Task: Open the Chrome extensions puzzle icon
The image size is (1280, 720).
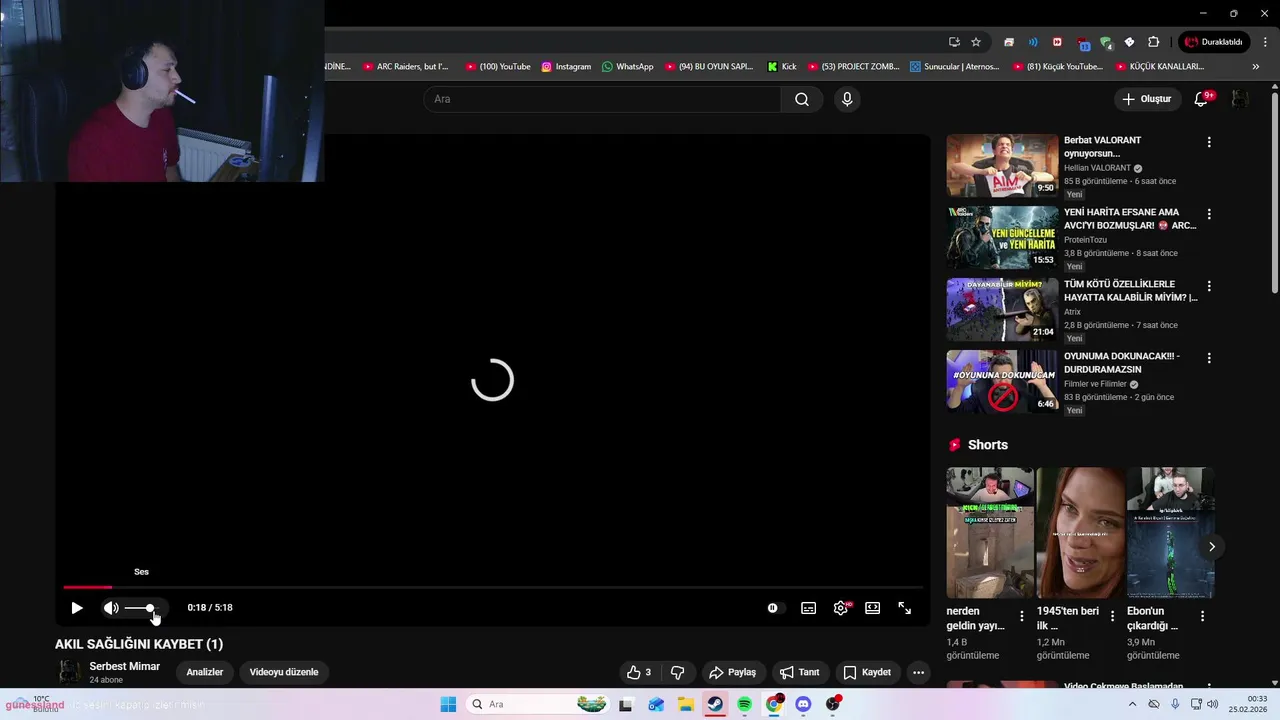Action: (x=1153, y=42)
